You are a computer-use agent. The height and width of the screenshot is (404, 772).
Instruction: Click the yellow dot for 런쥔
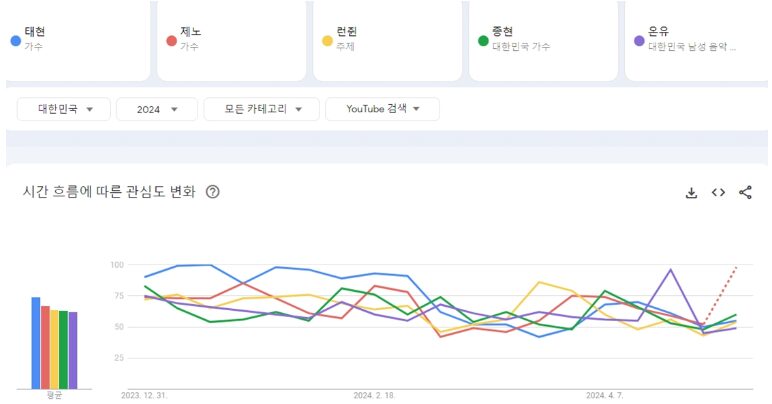point(327,41)
